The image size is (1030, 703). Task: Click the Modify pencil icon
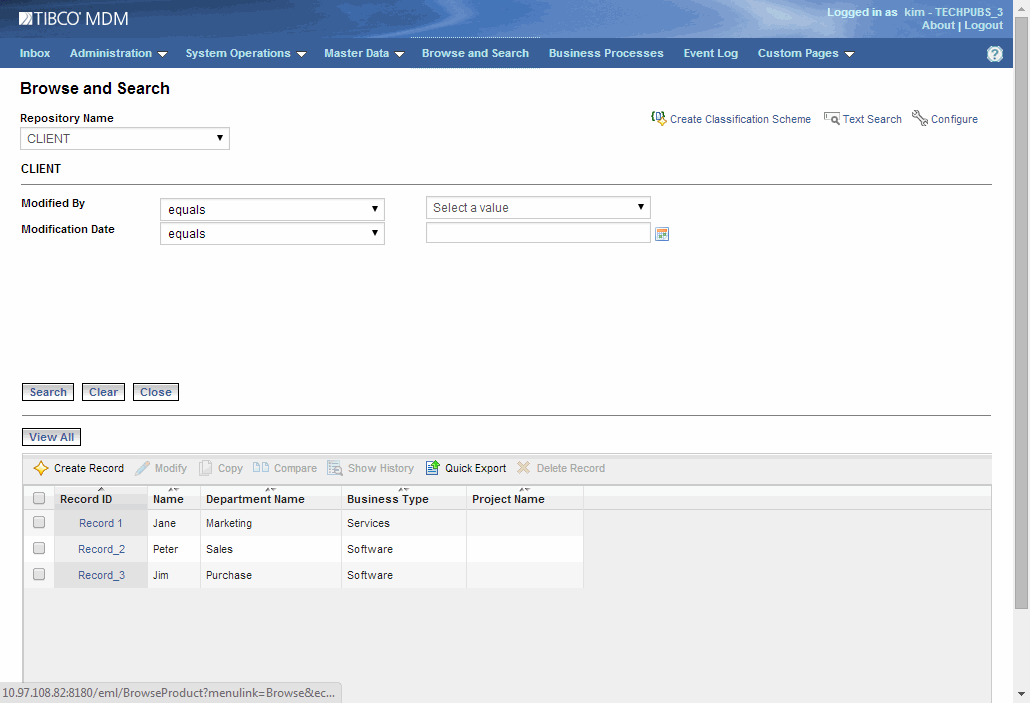(x=143, y=468)
